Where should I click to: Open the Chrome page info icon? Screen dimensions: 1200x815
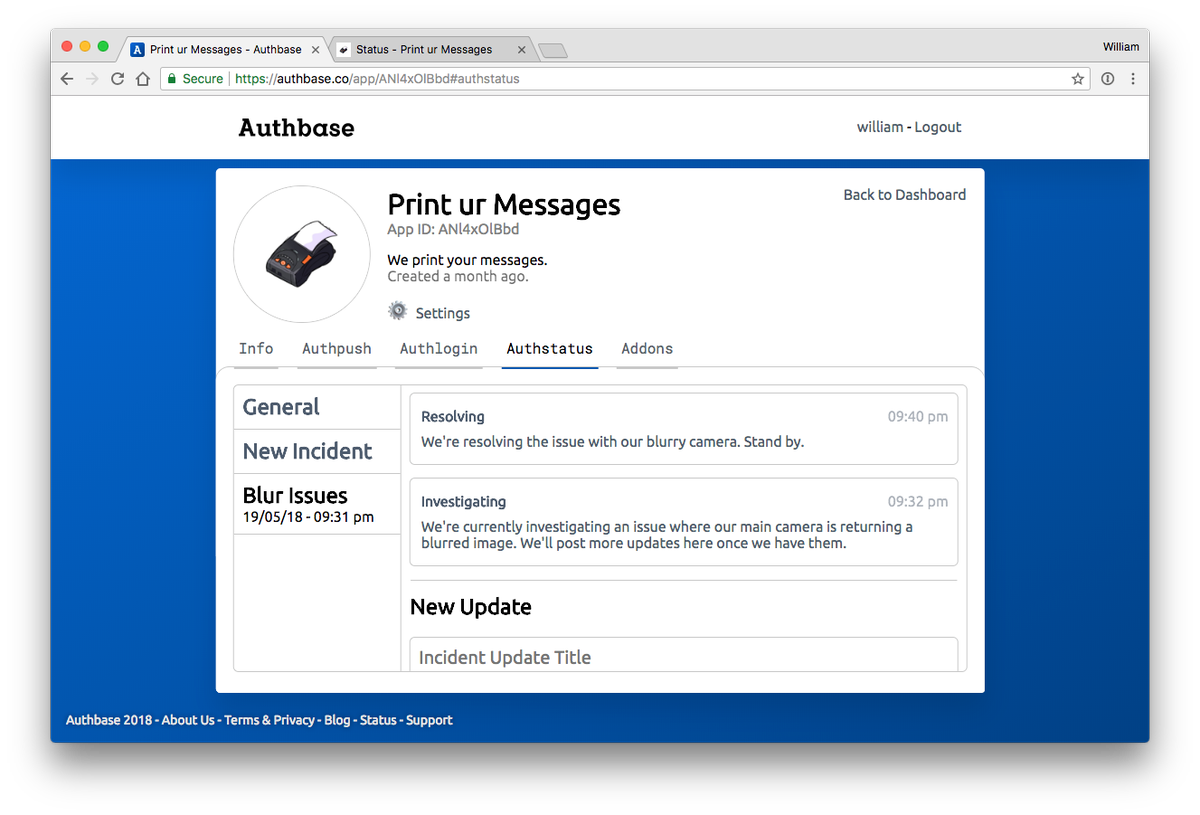pos(1108,78)
